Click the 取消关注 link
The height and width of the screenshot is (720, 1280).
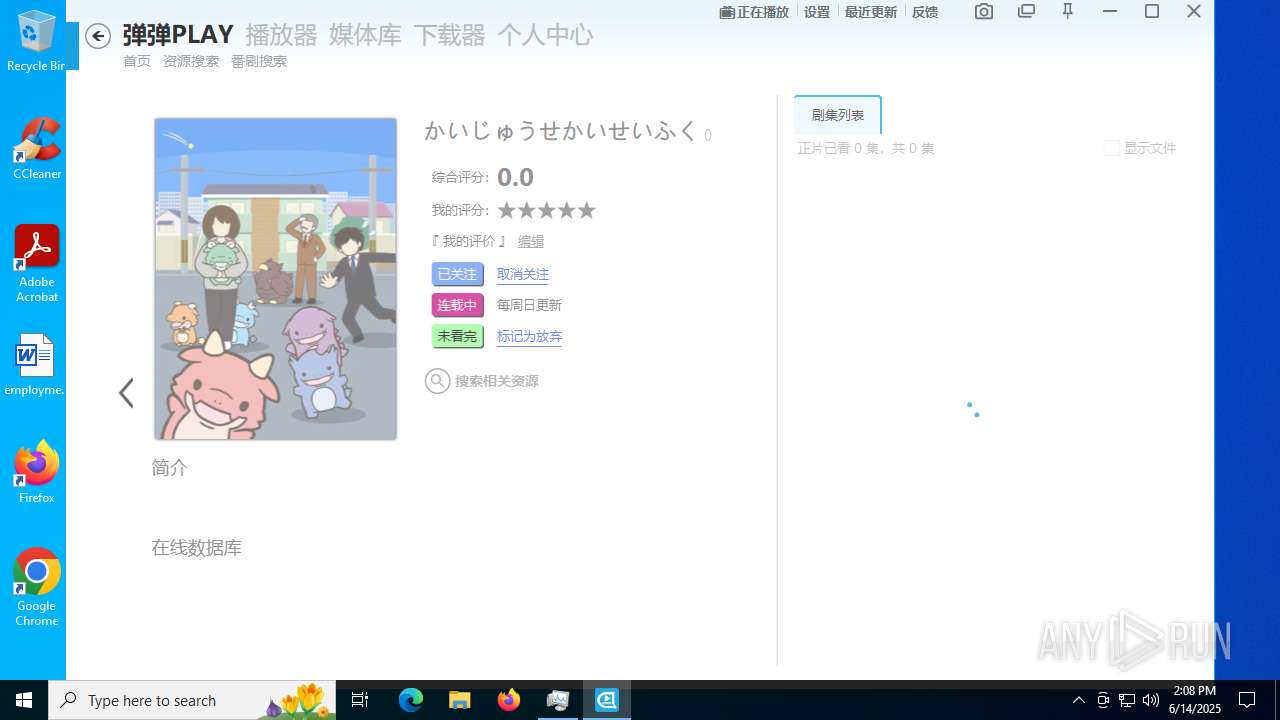pos(523,274)
